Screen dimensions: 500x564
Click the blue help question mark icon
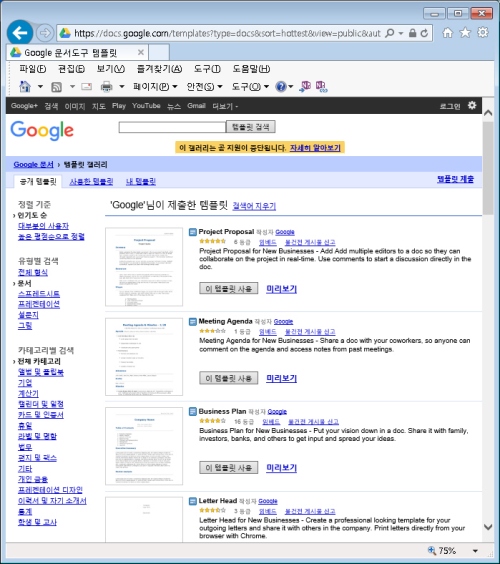click(x=281, y=86)
